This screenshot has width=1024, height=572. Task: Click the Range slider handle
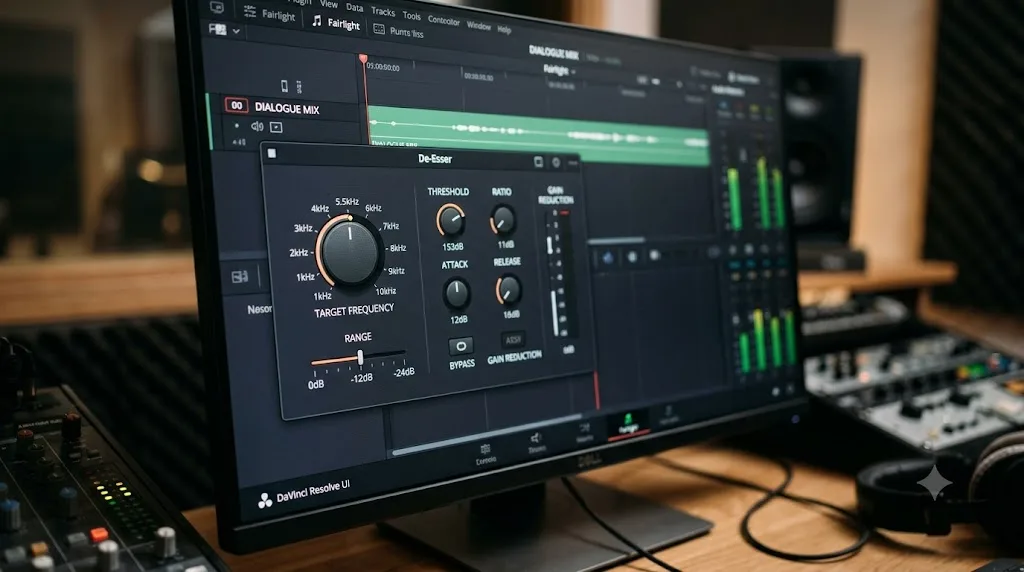pos(360,357)
